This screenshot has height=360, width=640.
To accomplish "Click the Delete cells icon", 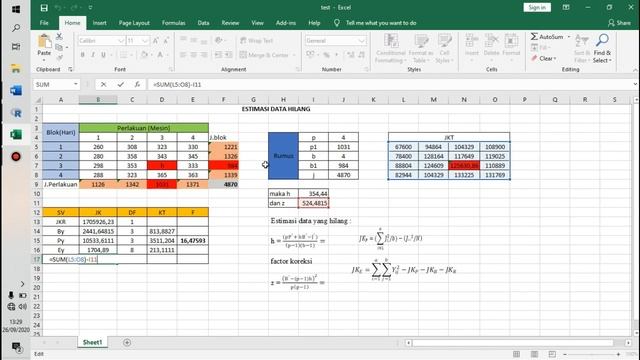I will click(491, 45).
